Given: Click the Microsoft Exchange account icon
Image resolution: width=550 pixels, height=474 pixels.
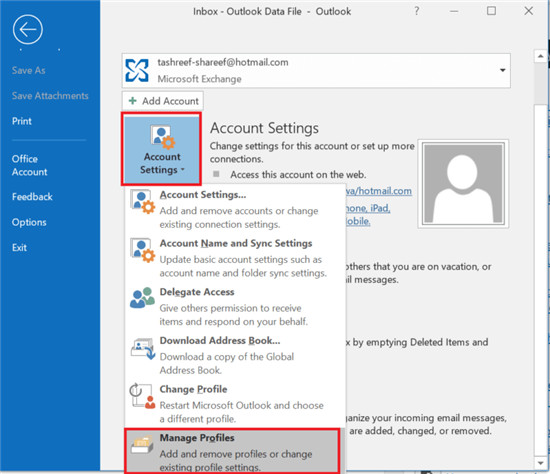Looking at the screenshot, I should coord(137,71).
